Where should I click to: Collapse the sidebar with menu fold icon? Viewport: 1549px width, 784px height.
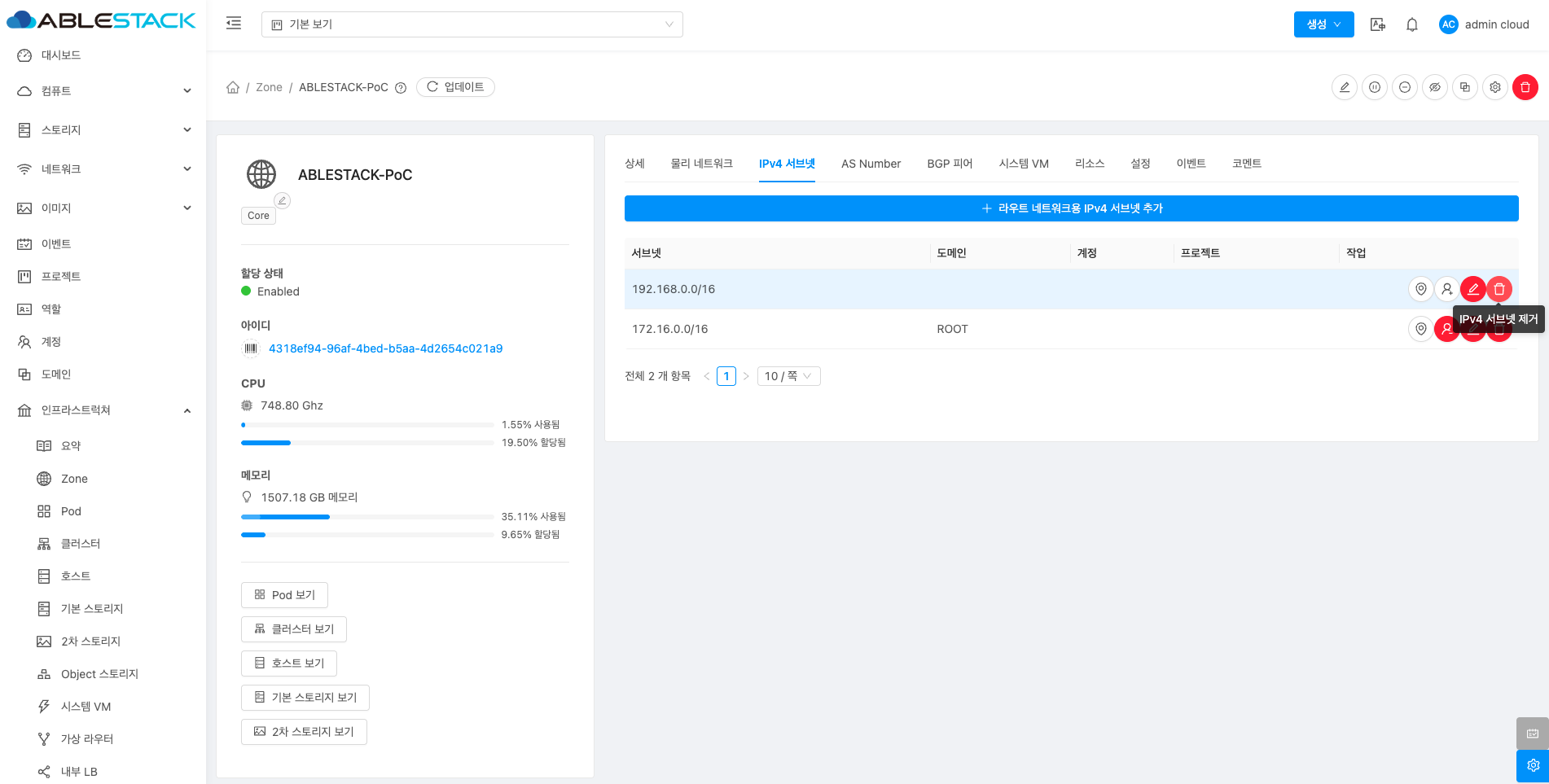[x=234, y=24]
